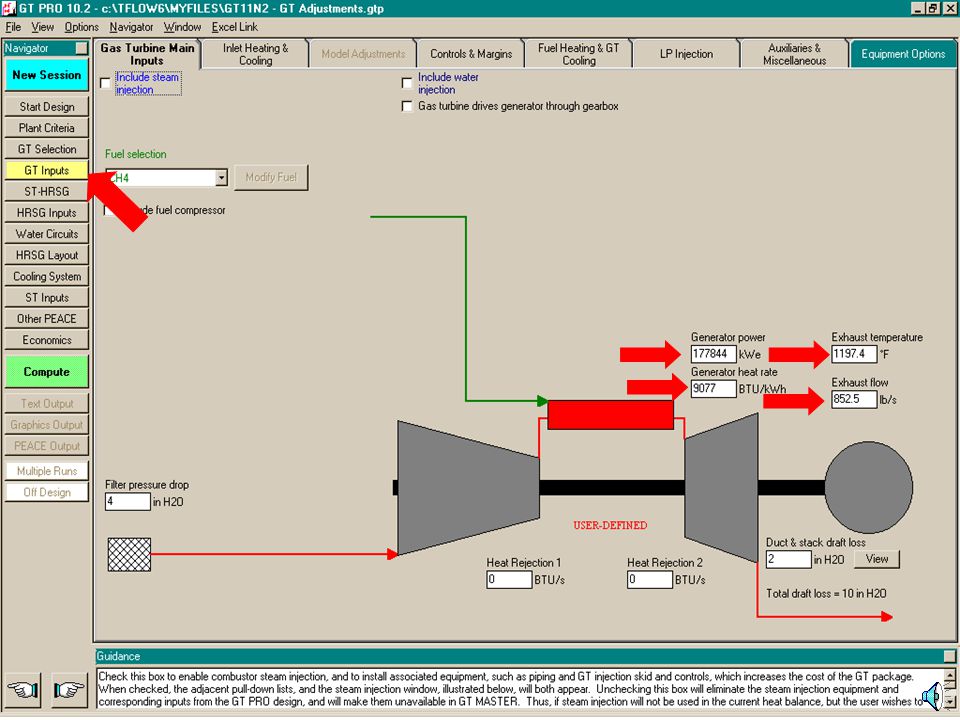Toggle the Include fuel compressor checkbox
This screenshot has height=720, width=960.
109,210
